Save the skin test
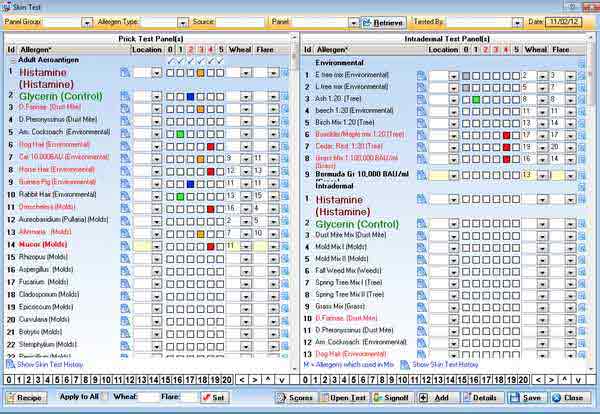Image resolution: width=600 pixels, height=414 pixels. [527, 398]
